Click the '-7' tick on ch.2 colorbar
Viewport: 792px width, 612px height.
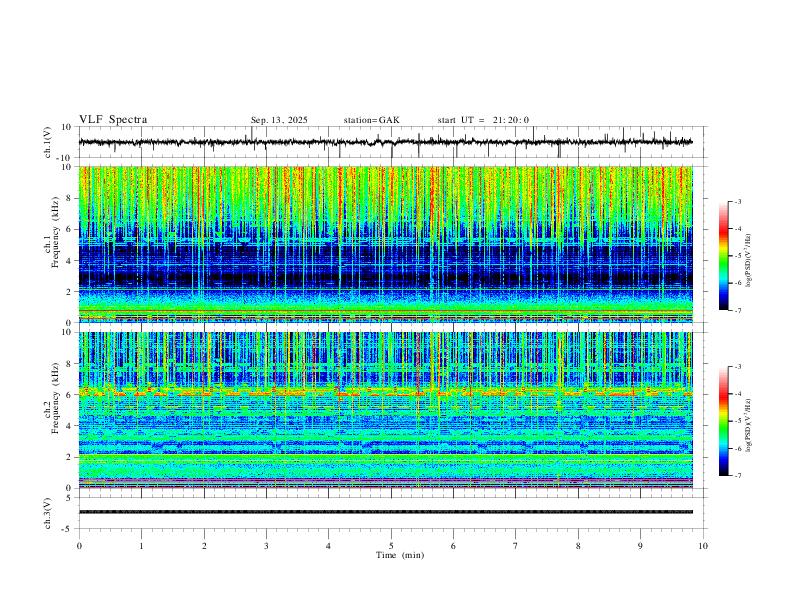(737, 475)
